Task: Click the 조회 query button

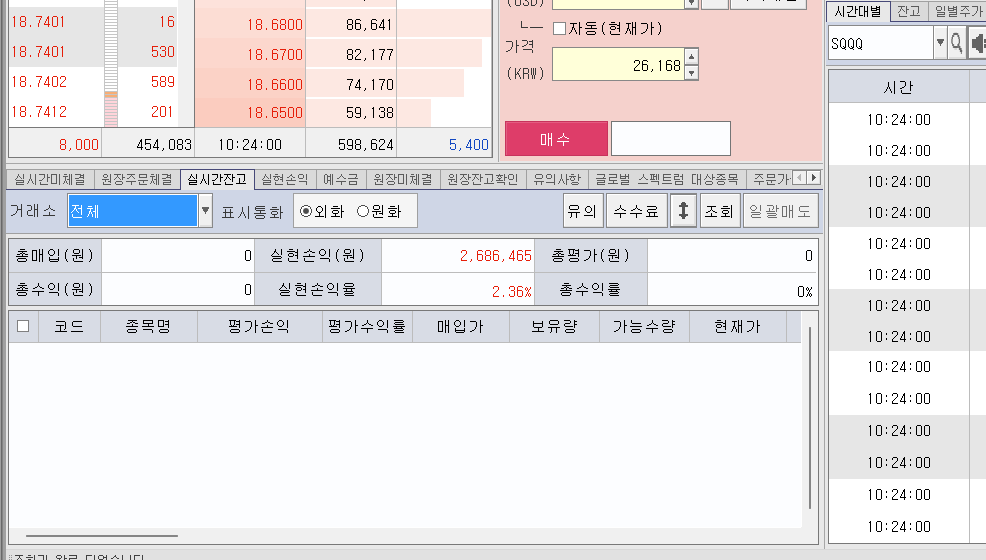Action: 719,211
